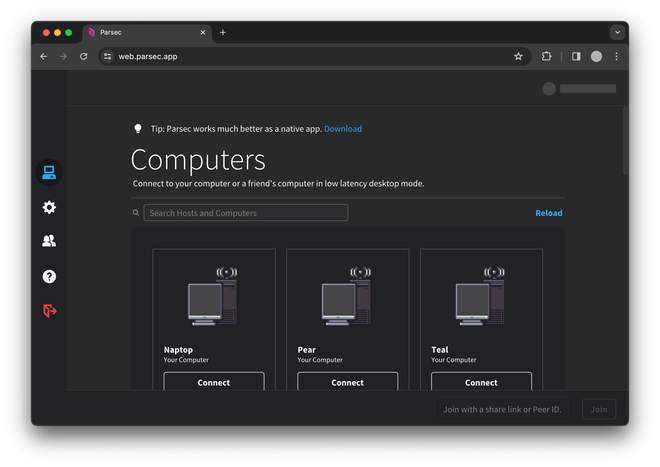Open the Computers section in the sidebar
Screen dimensions: 660x467
pos(49,172)
